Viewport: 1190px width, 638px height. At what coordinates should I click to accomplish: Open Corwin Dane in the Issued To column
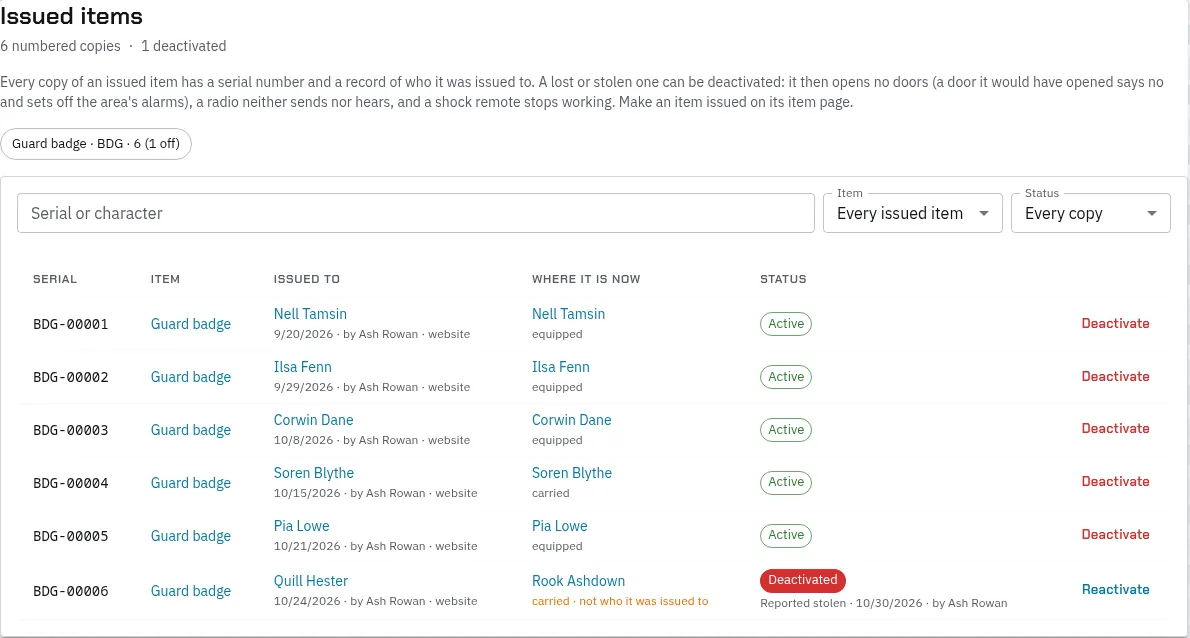tap(313, 420)
